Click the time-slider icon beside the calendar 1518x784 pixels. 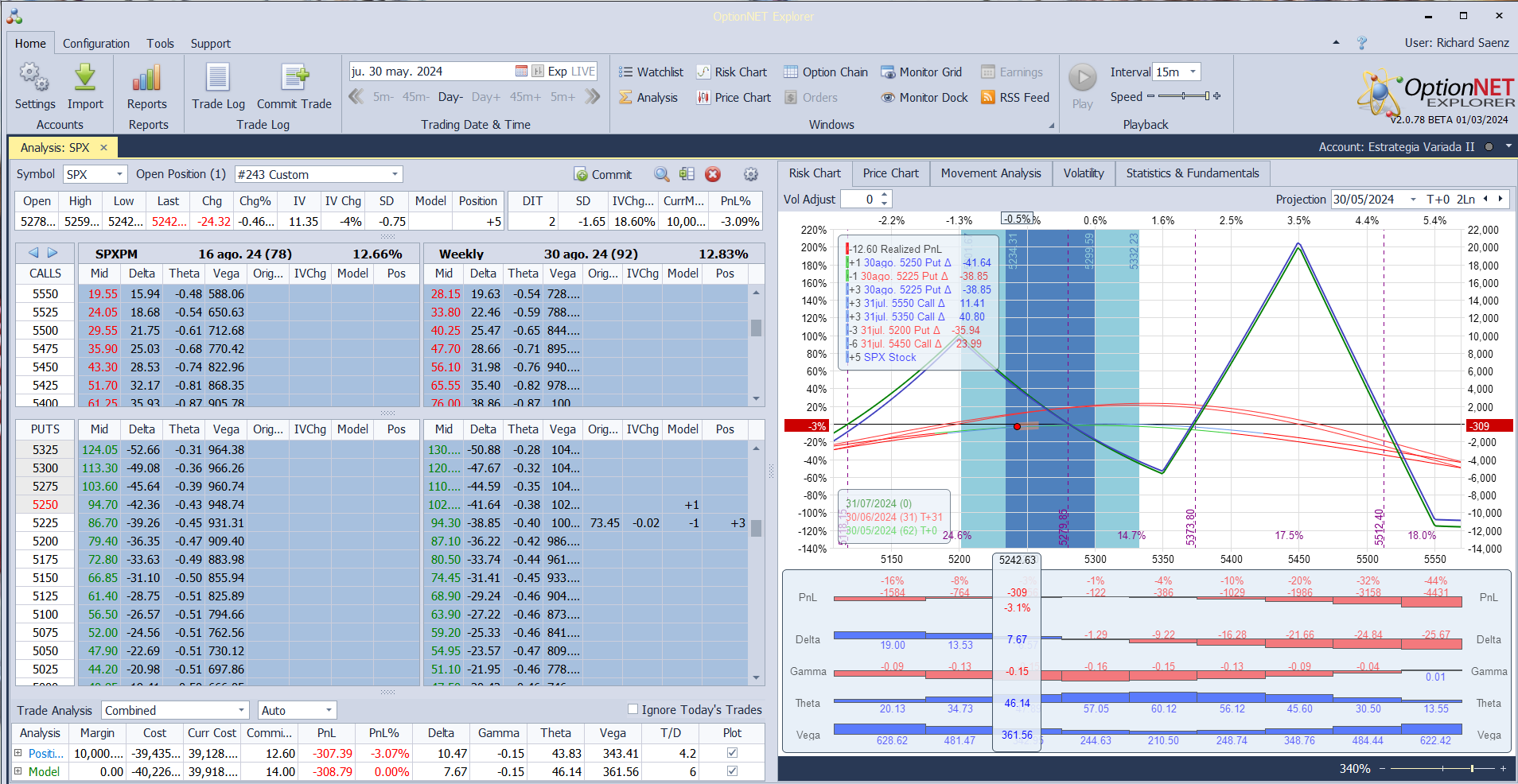tap(538, 72)
